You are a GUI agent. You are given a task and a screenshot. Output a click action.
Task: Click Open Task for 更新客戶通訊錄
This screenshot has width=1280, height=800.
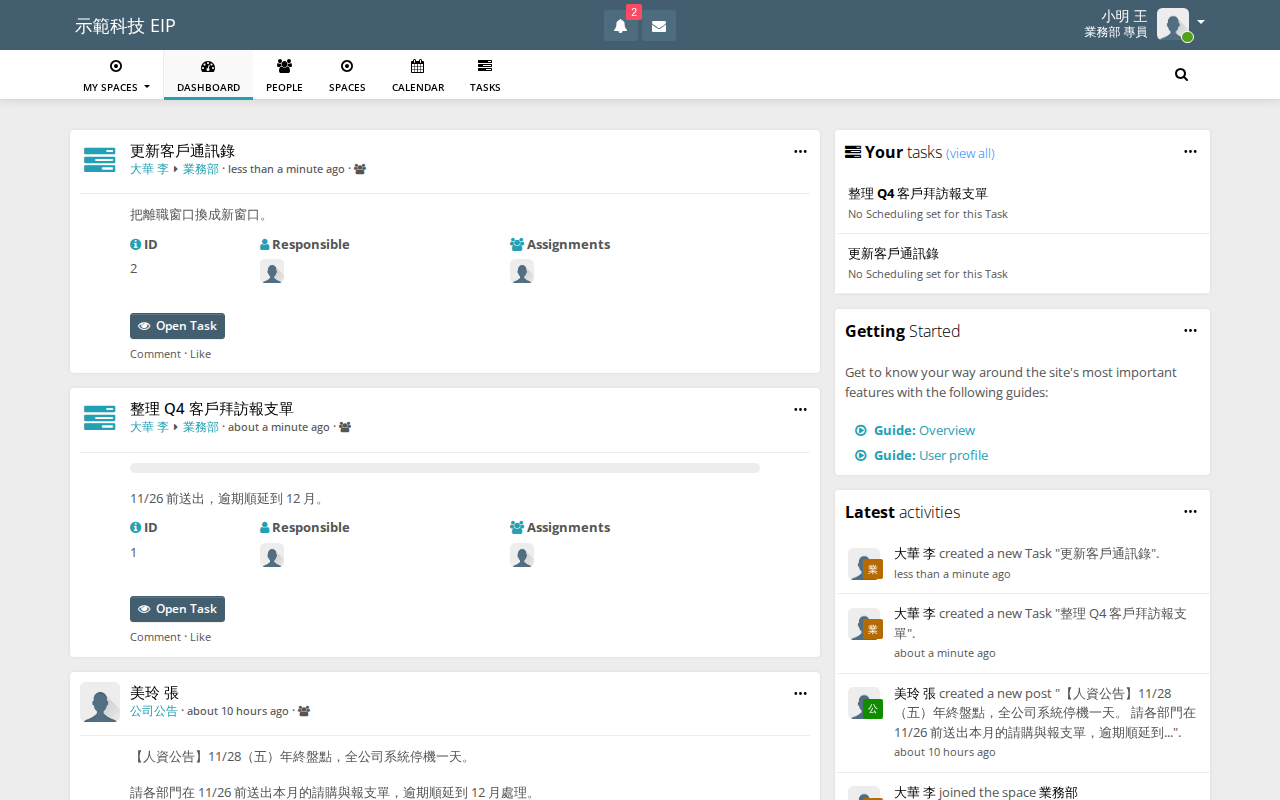177,326
